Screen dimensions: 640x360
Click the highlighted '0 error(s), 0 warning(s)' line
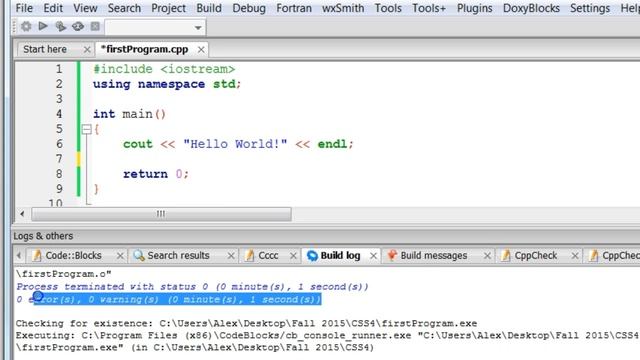click(x=169, y=299)
